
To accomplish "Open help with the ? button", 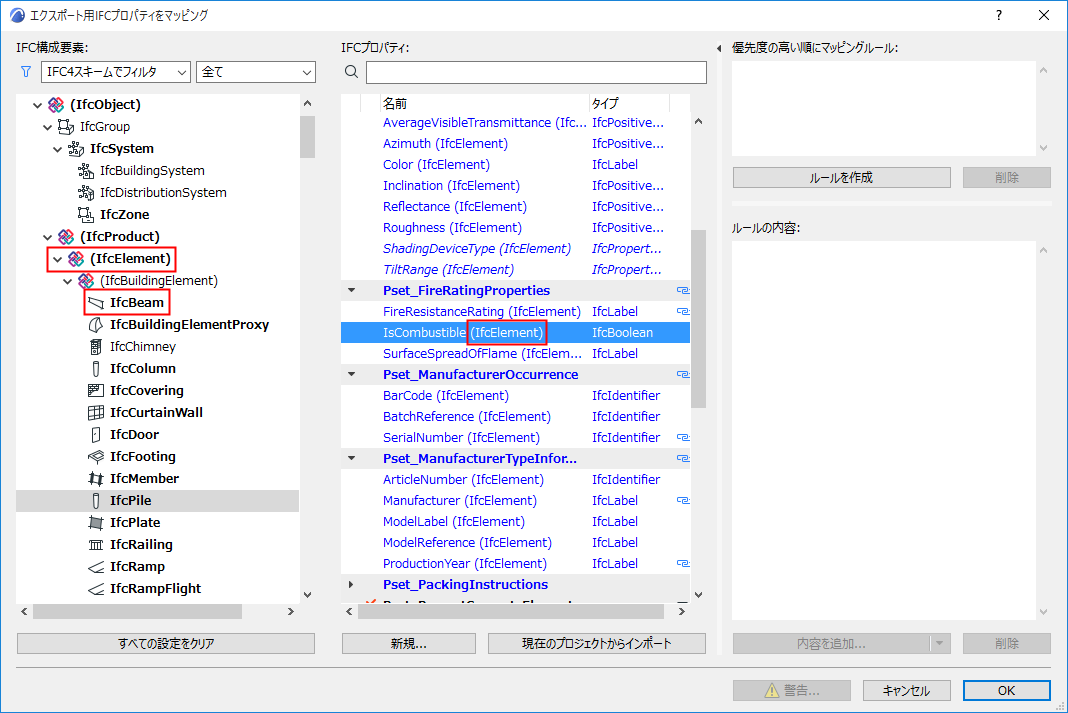I will click(999, 15).
